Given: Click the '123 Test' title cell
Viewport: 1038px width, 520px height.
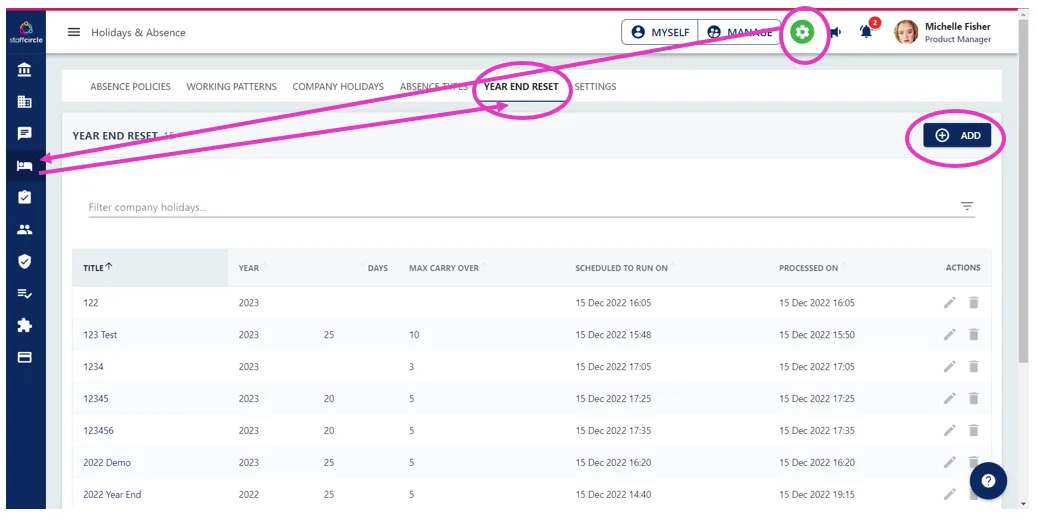Looking at the screenshot, I should 100,335.
